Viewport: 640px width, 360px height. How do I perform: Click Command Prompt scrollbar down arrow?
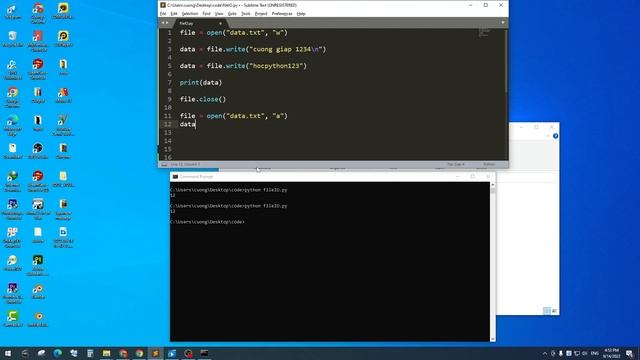coord(493,339)
